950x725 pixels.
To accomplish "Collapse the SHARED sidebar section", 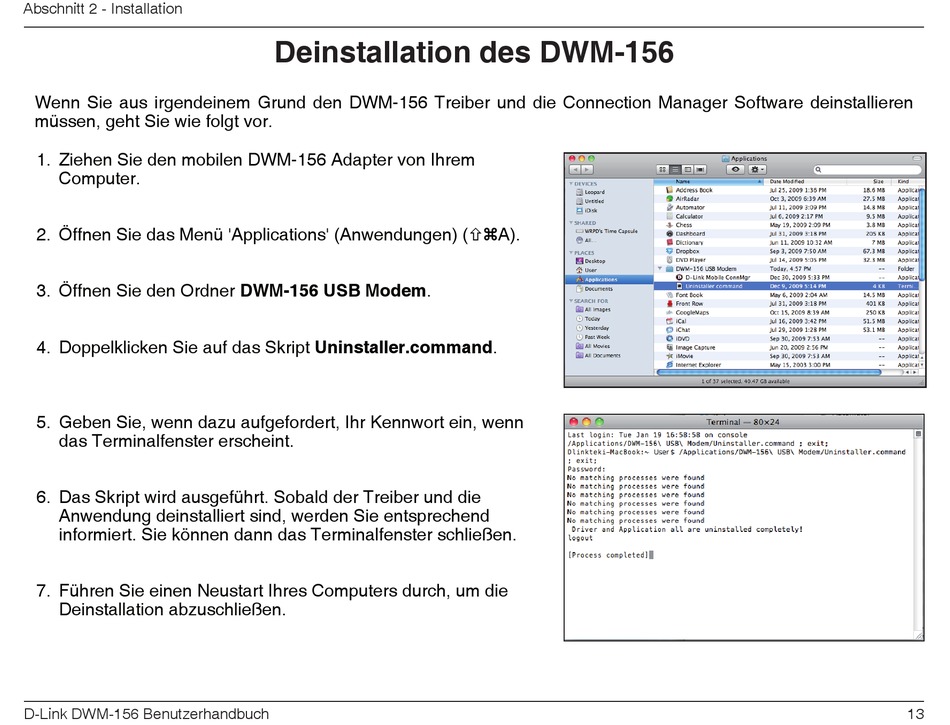I will pyautogui.click(x=571, y=223).
